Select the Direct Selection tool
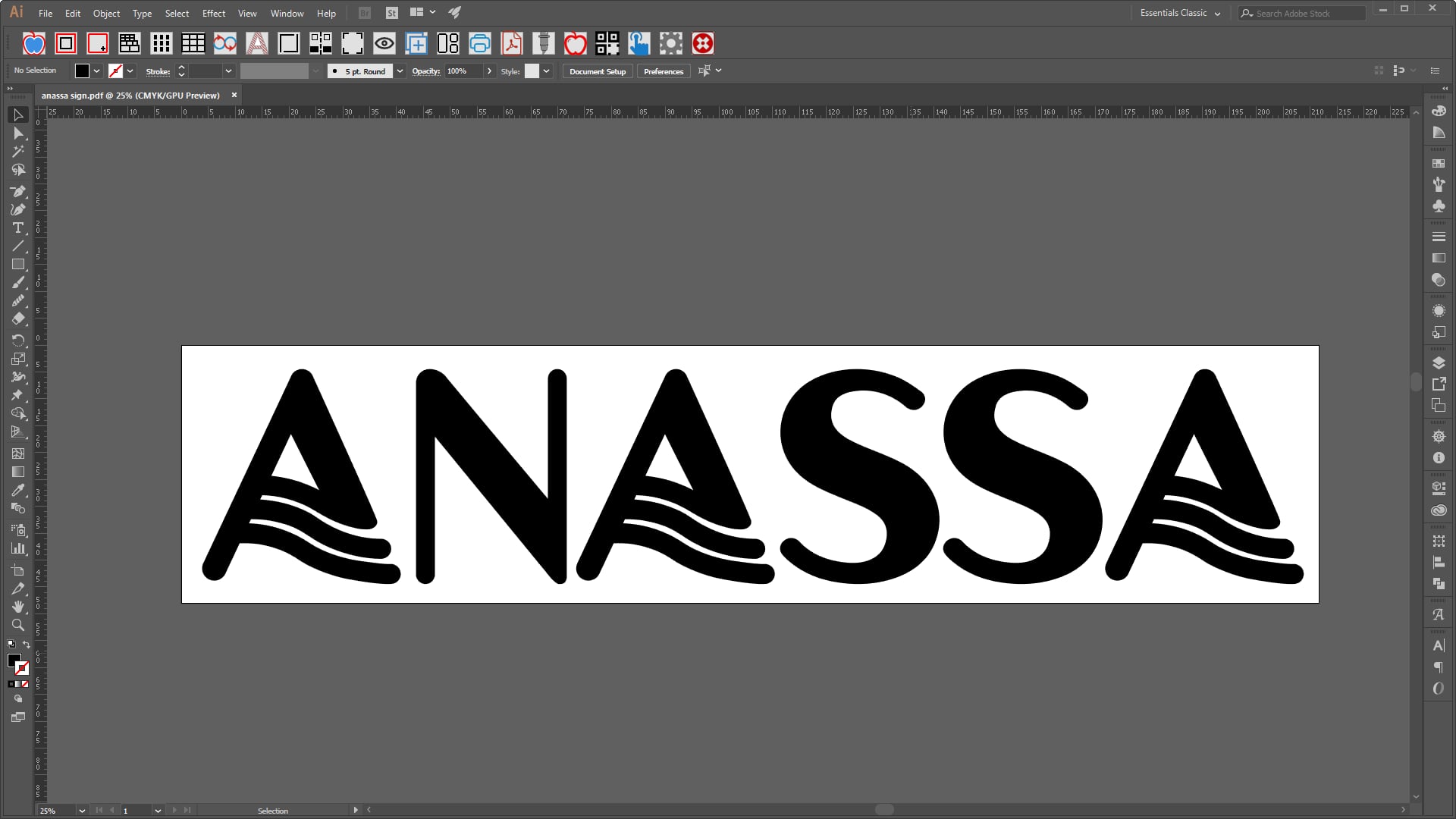The width and height of the screenshot is (1456, 819). [x=18, y=133]
